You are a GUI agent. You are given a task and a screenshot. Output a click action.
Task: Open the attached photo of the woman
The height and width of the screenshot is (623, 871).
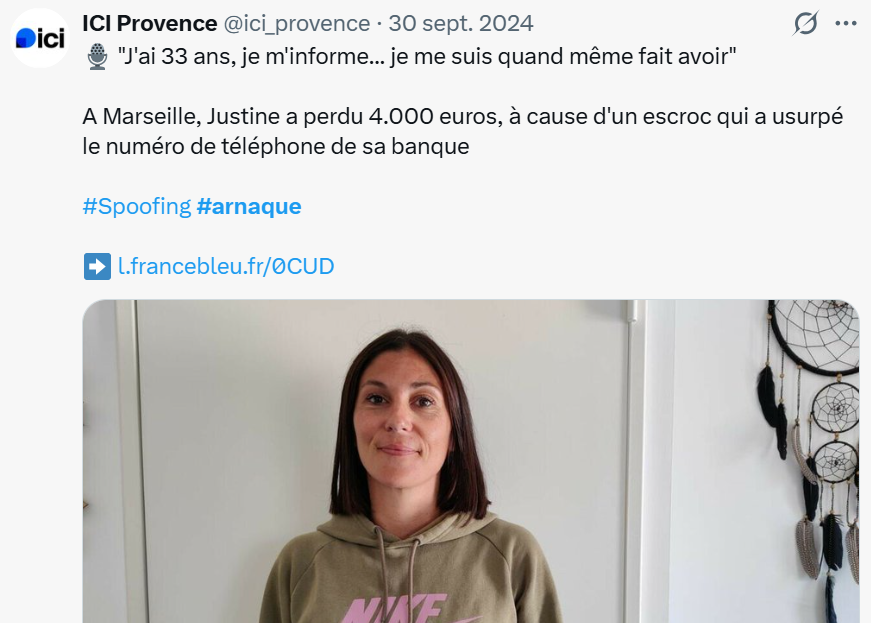pos(471,461)
